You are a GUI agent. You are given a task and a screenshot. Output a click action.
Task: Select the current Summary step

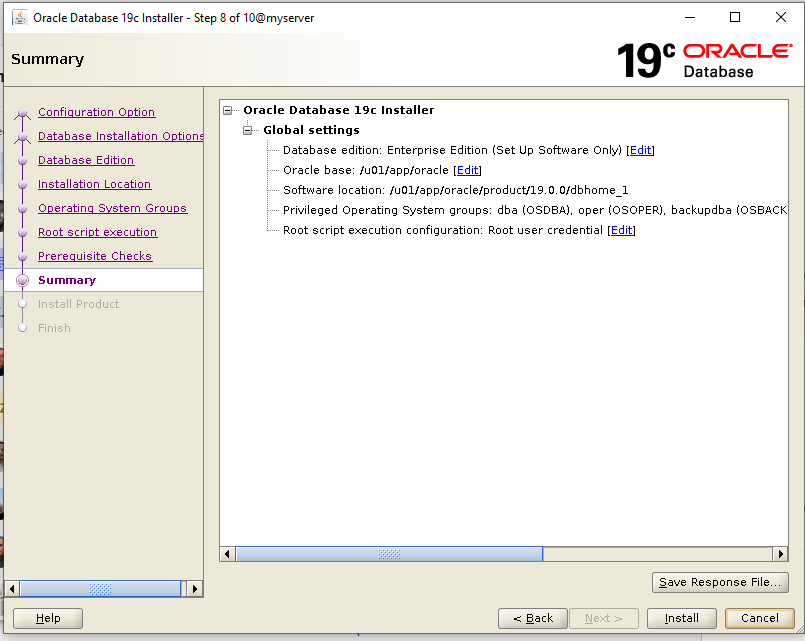pos(67,280)
